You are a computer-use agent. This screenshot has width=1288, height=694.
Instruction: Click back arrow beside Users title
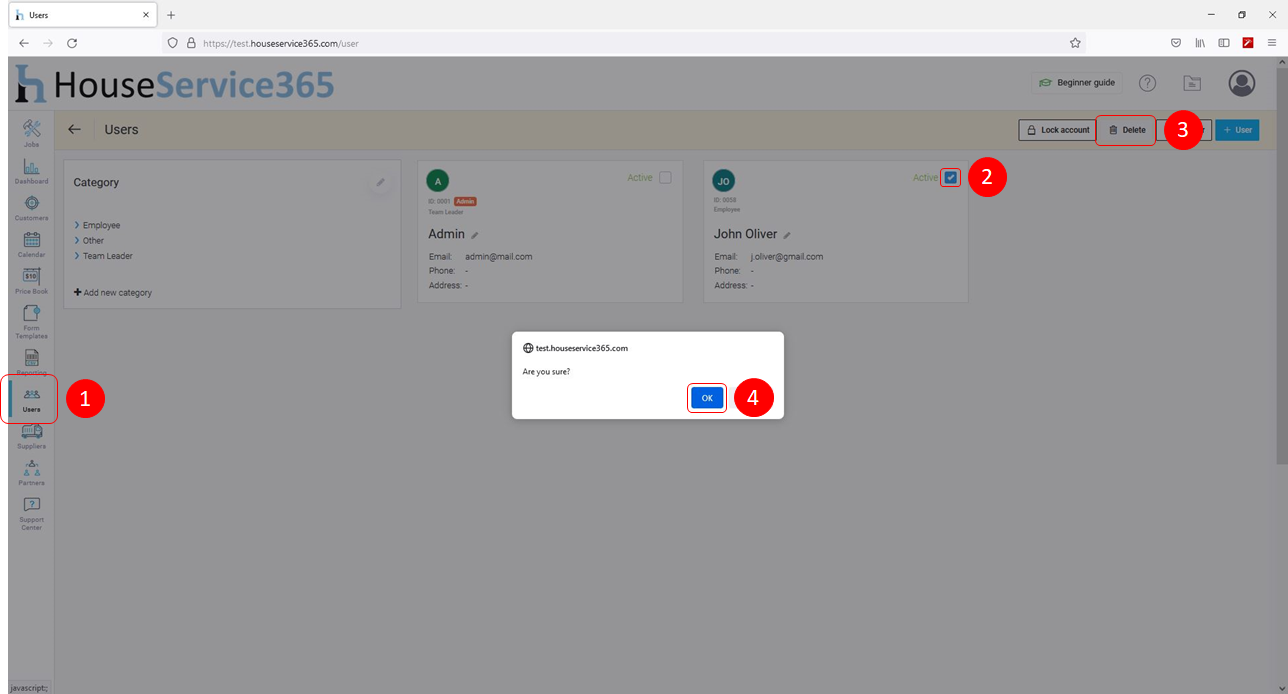74,129
